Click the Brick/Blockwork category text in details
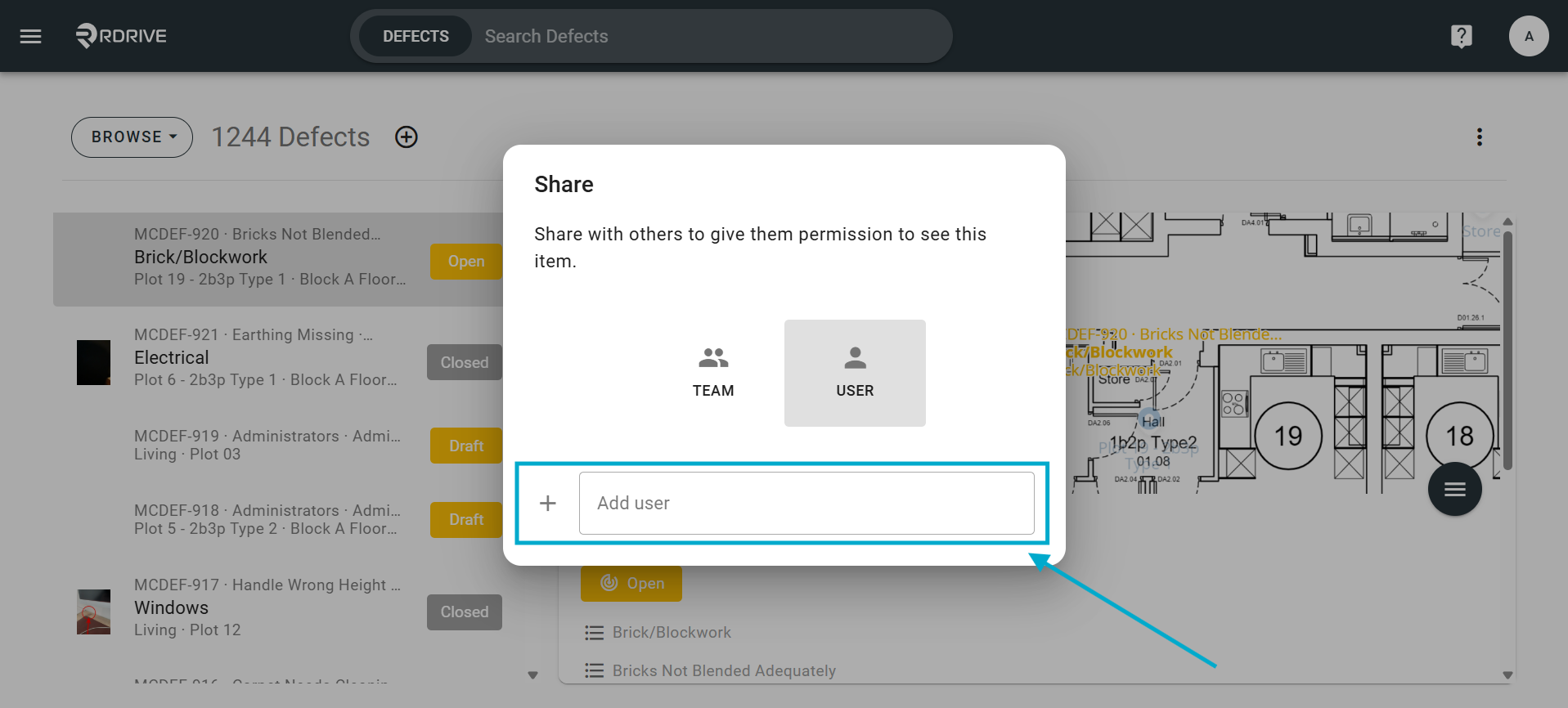This screenshot has width=1568, height=708. [672, 633]
